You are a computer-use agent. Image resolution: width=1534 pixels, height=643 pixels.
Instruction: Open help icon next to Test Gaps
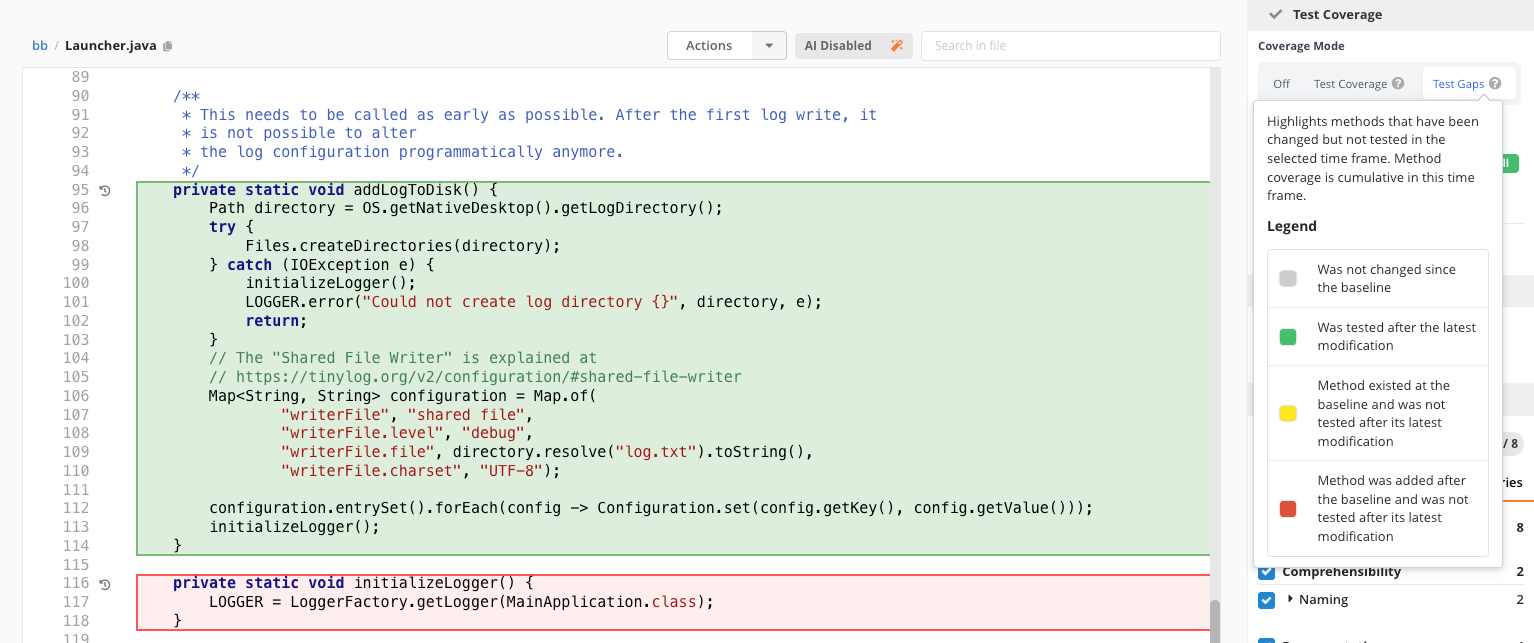click(x=1494, y=84)
